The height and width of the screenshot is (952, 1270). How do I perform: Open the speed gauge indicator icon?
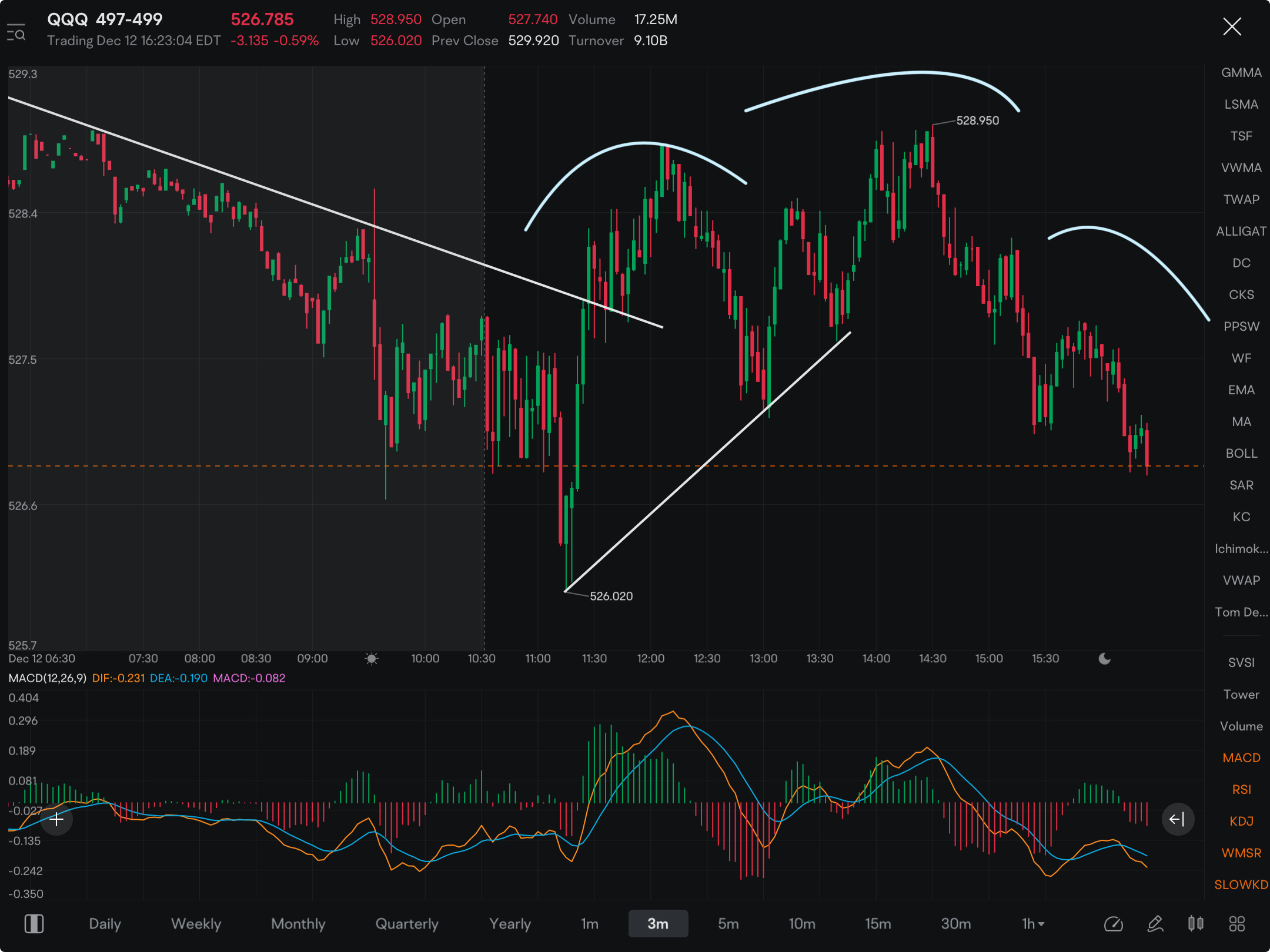1113,924
